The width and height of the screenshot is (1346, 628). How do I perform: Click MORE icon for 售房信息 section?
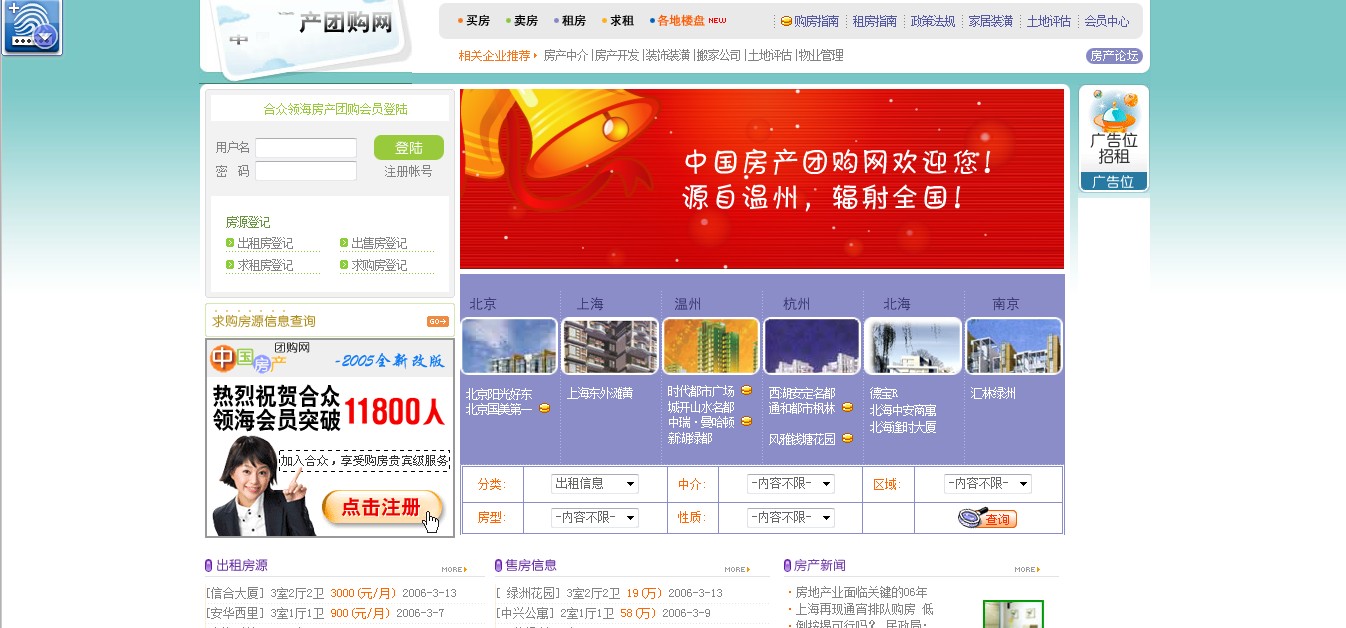tap(737, 570)
